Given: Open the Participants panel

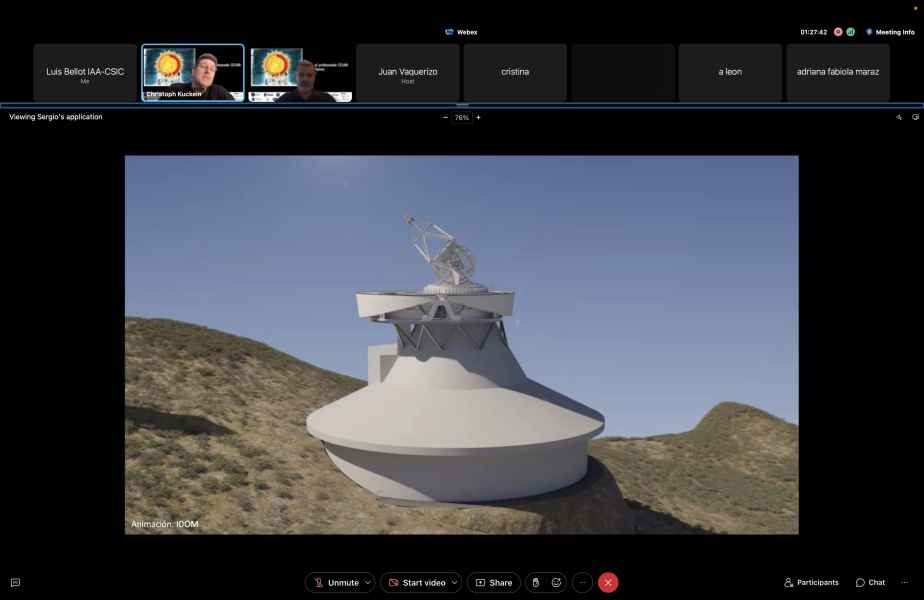Looking at the screenshot, I should (812, 582).
